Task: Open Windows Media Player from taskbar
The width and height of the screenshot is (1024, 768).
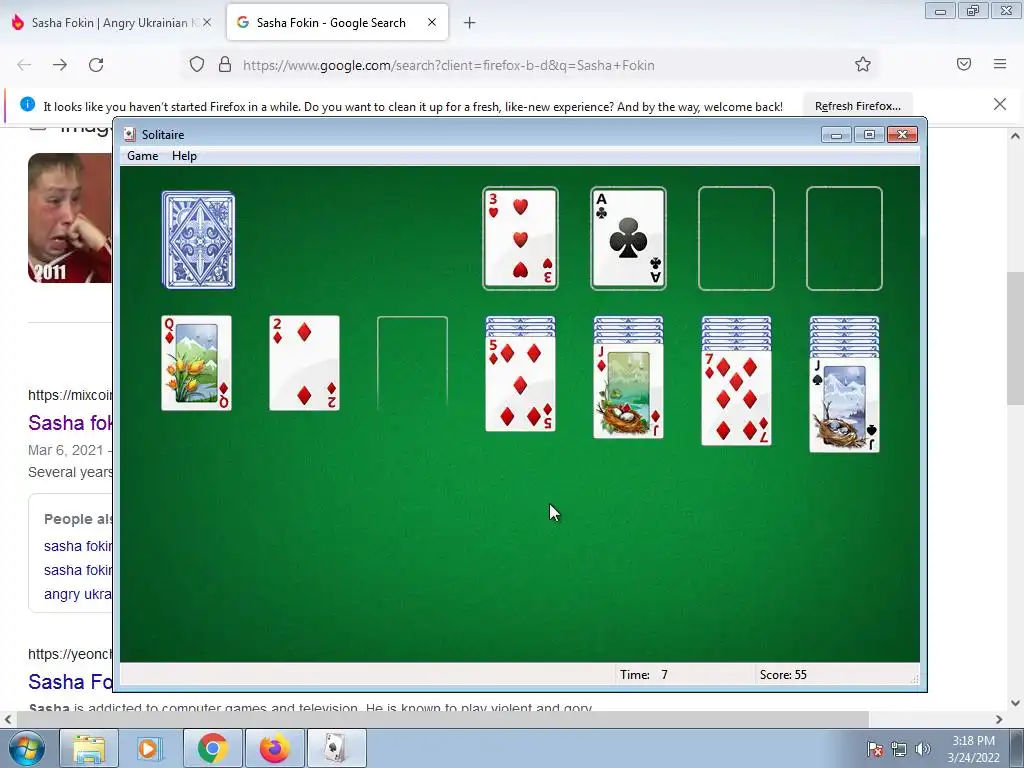Action: (x=150, y=748)
